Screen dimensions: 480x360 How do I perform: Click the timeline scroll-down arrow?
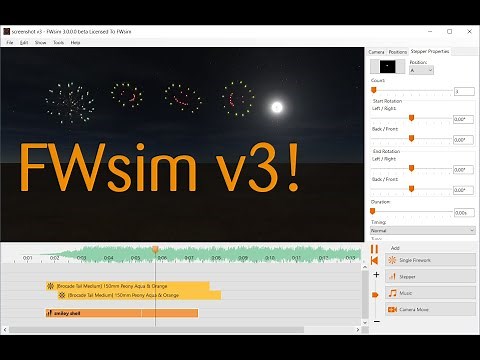[x=365, y=322]
